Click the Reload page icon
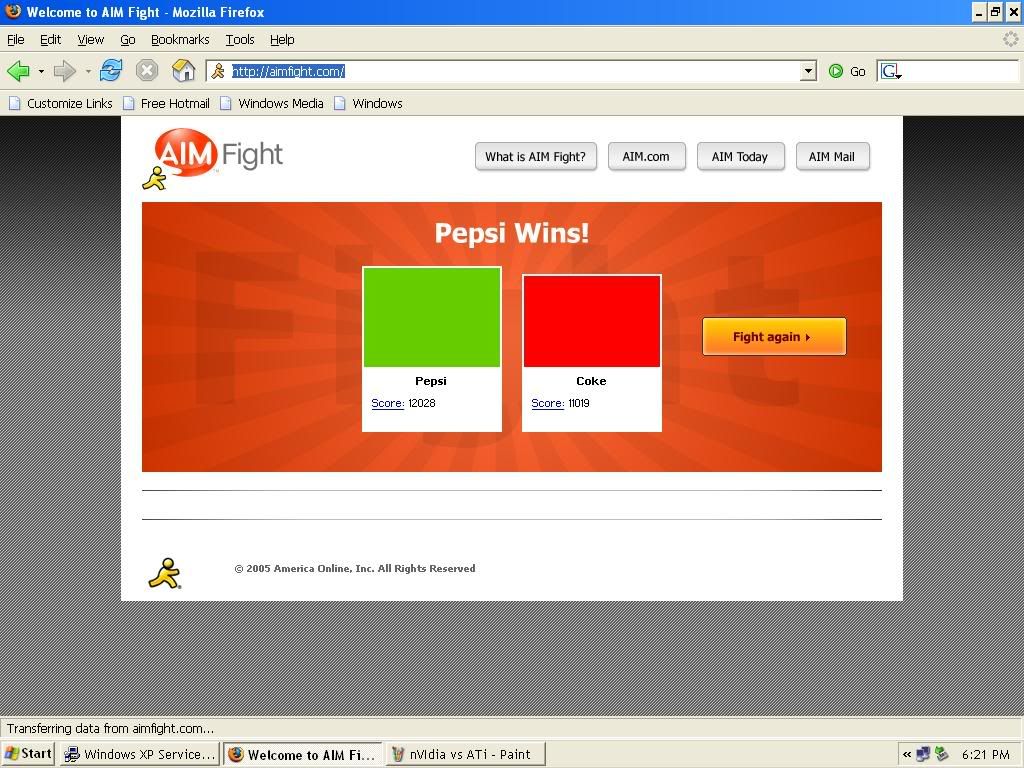Screen dimensions: 1024x768 point(111,71)
